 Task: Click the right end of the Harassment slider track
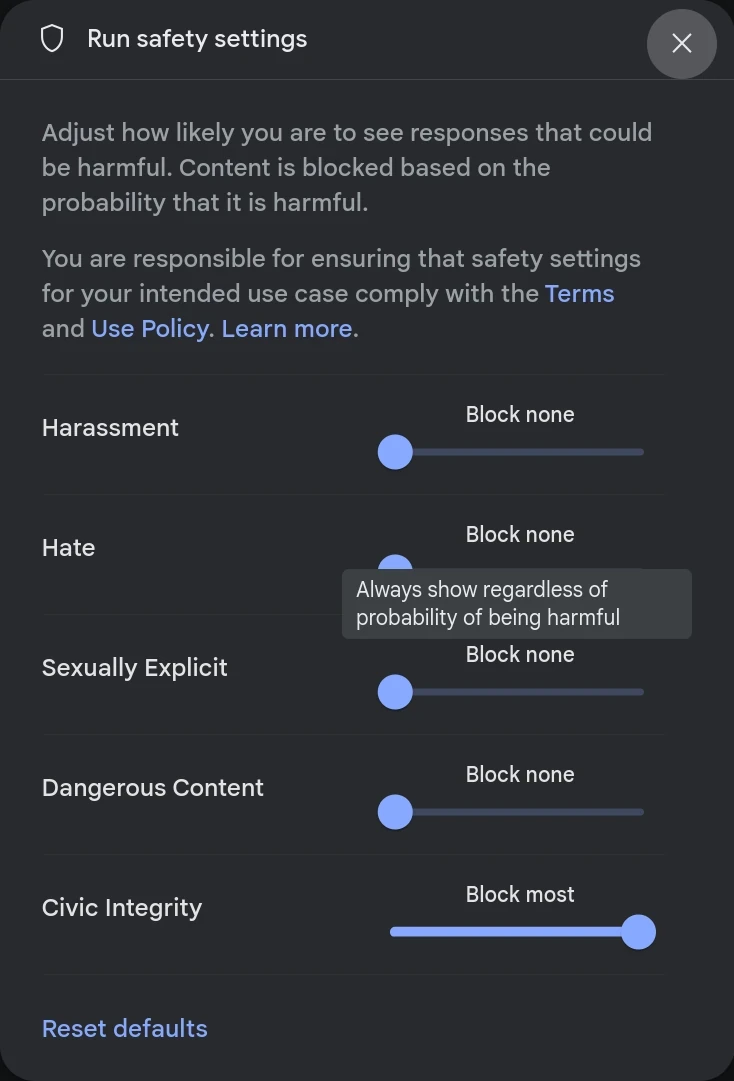(638, 452)
